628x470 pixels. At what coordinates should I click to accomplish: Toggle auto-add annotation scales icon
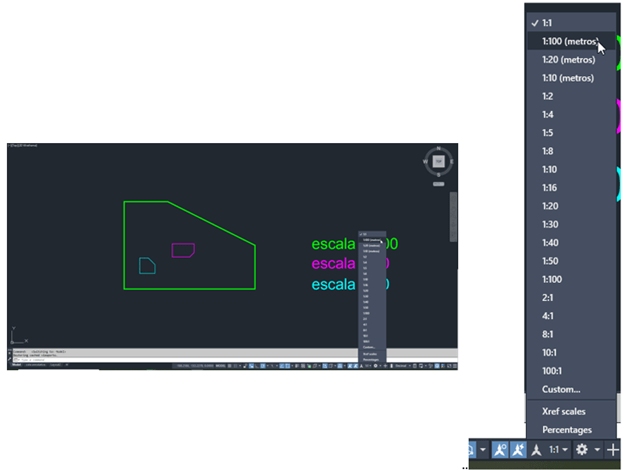click(x=516, y=451)
